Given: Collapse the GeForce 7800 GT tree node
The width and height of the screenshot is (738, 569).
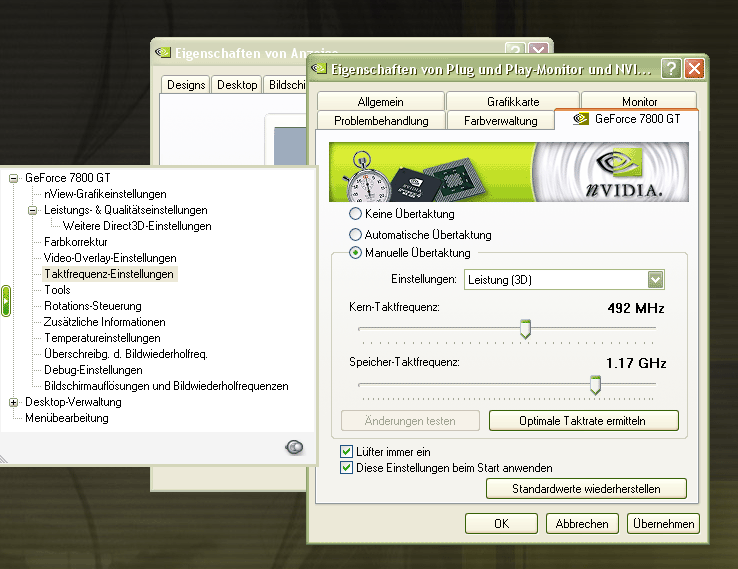Looking at the screenshot, I should point(14,178).
